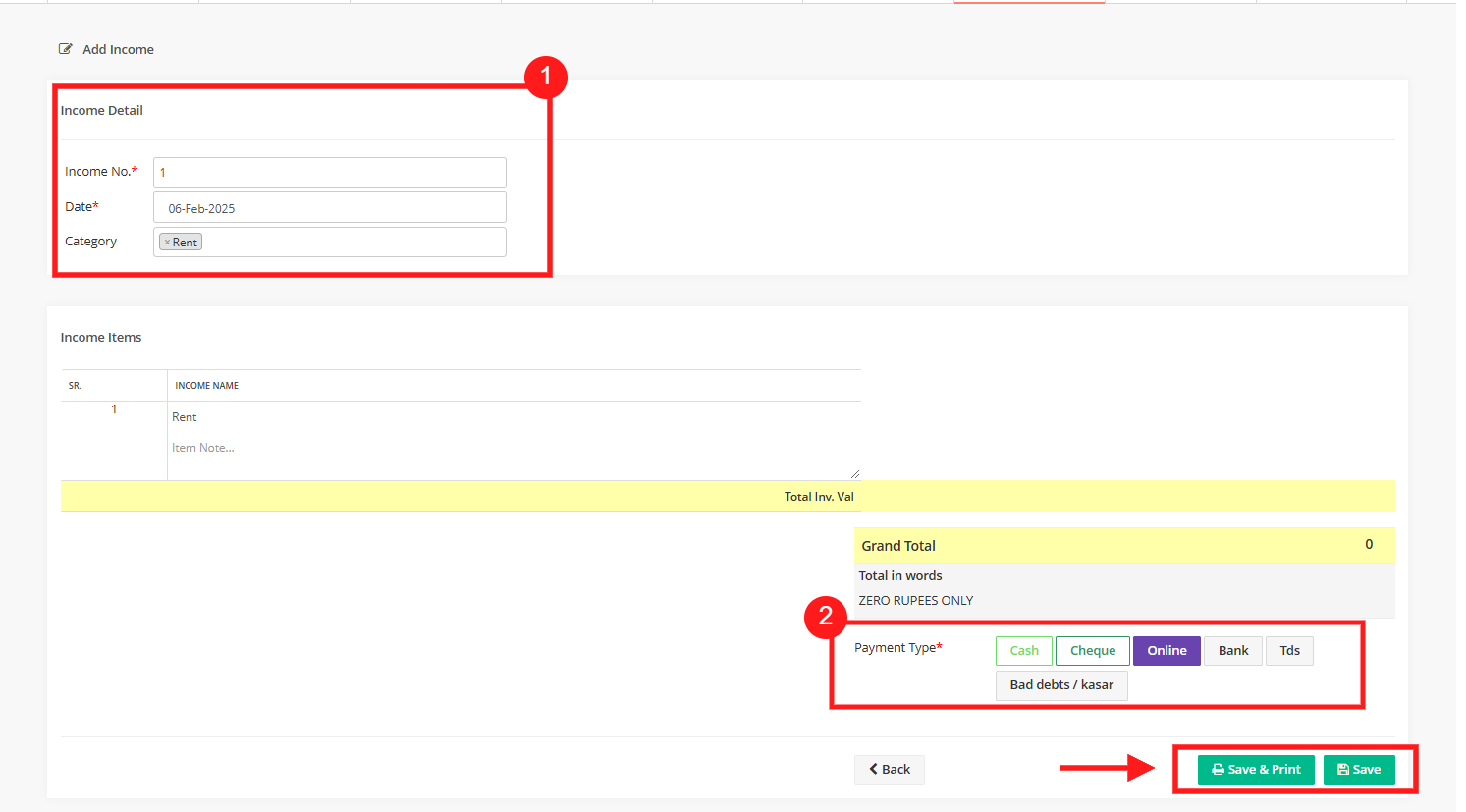Click the red number 2 annotation marker
This screenshot has width=1466, height=812.
click(x=825, y=617)
